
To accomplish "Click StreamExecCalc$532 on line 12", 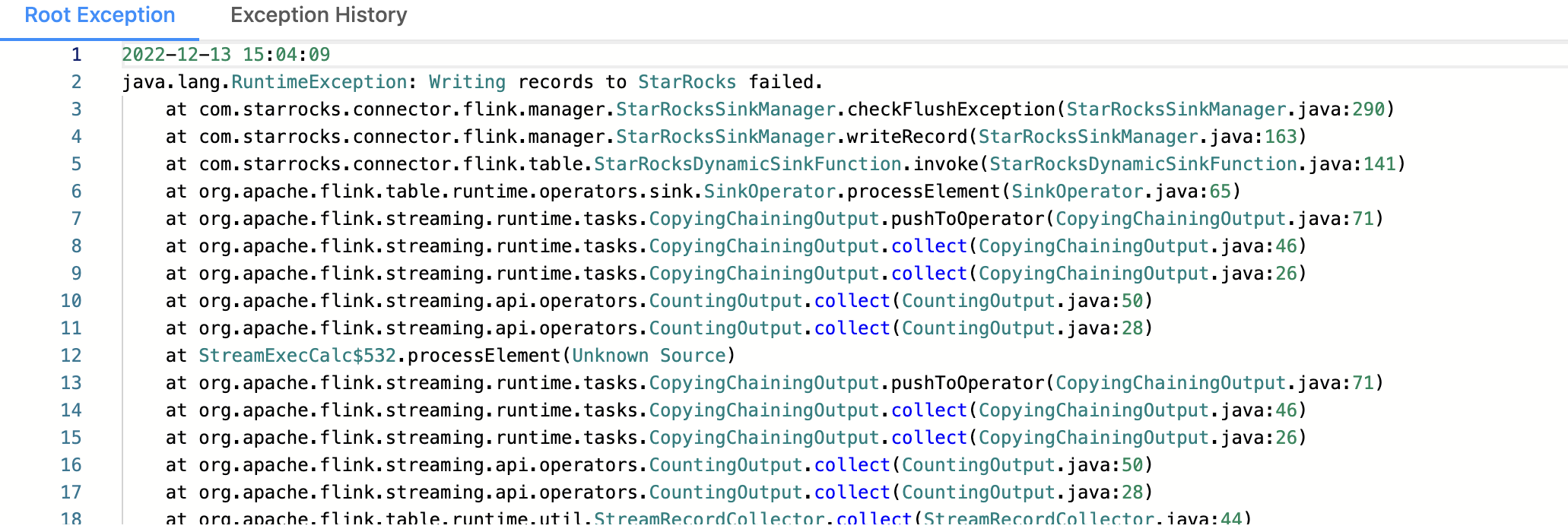I will click(x=297, y=356).
